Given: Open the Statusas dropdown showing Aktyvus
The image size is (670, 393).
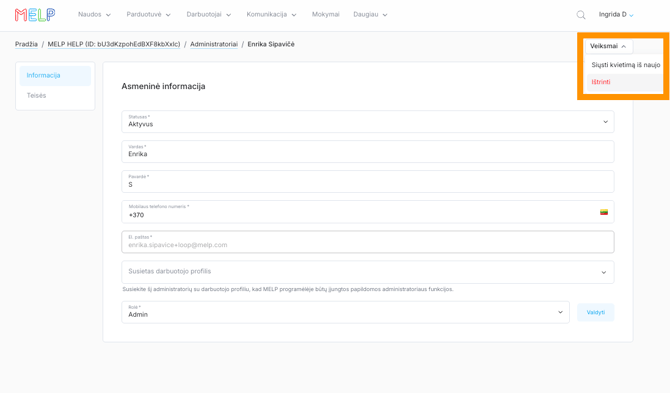Looking at the screenshot, I should tap(368, 122).
